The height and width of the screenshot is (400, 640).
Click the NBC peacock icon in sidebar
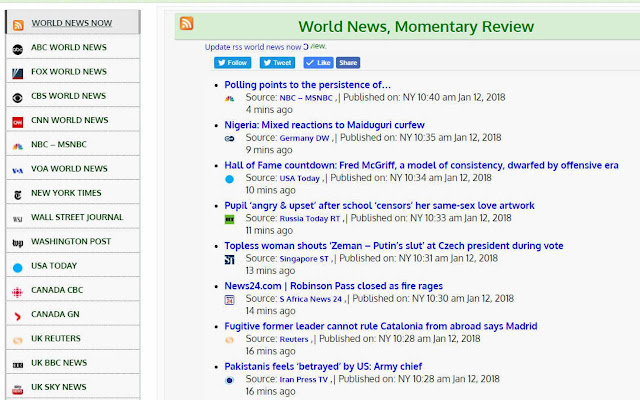tap(18, 147)
